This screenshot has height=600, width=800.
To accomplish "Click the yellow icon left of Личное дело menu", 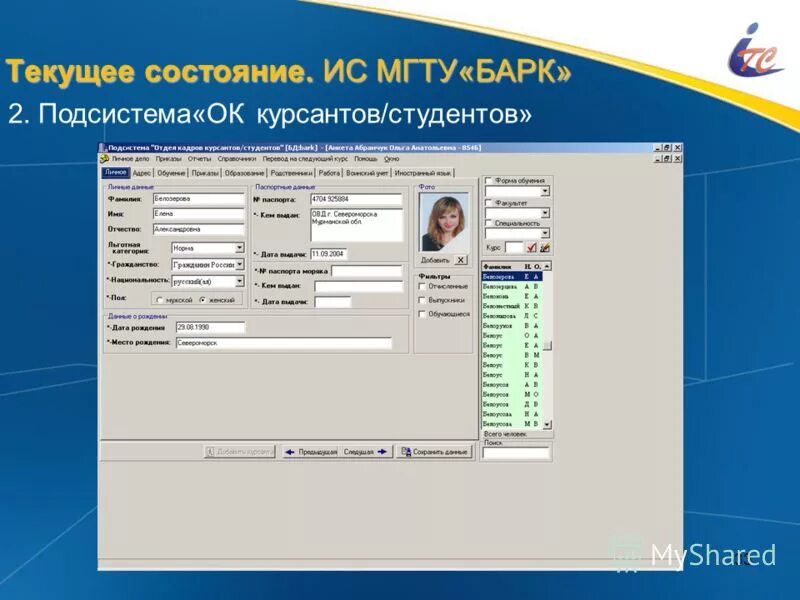I will click(x=104, y=159).
